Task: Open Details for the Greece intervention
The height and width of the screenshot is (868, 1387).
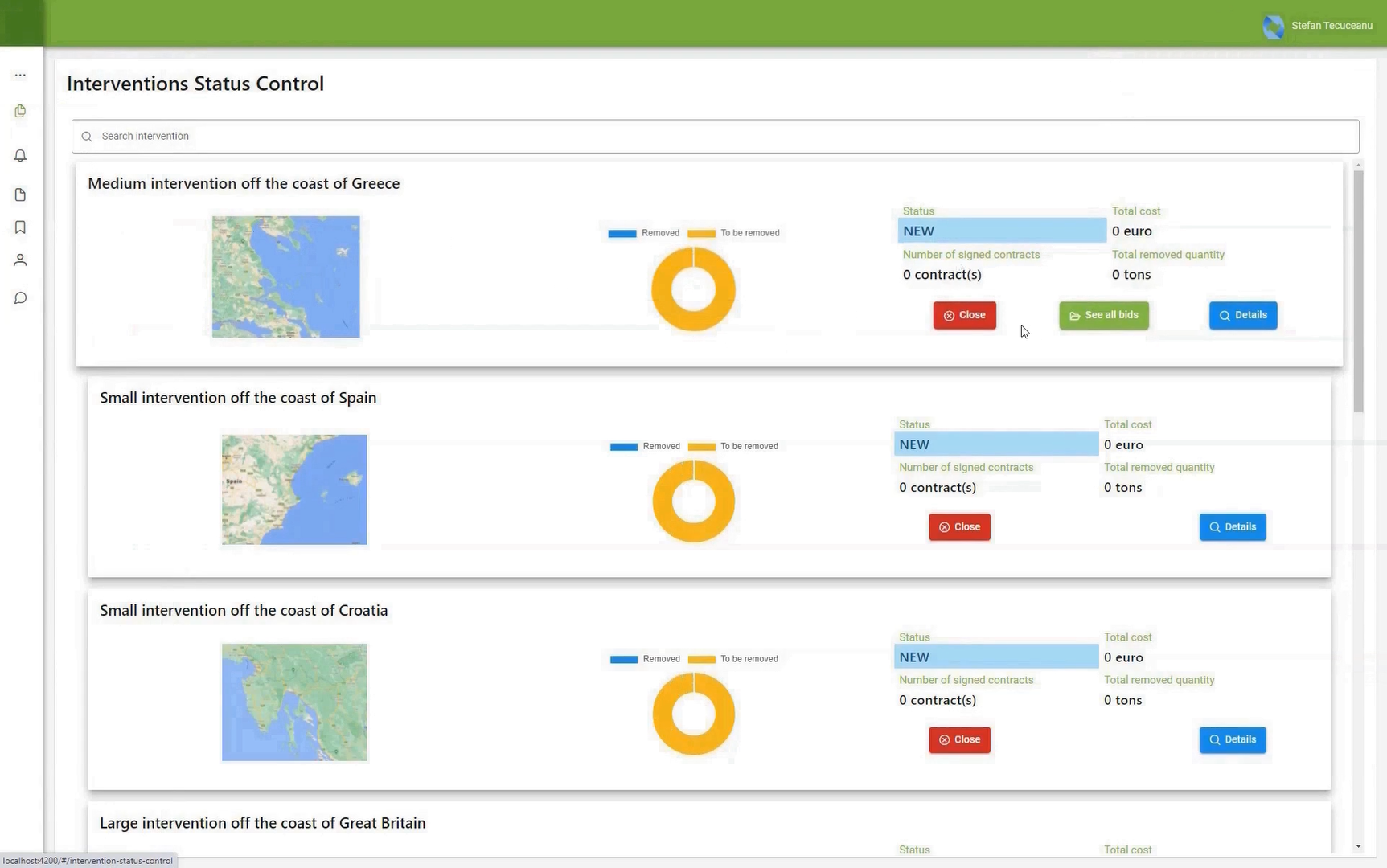Action: tap(1242, 315)
